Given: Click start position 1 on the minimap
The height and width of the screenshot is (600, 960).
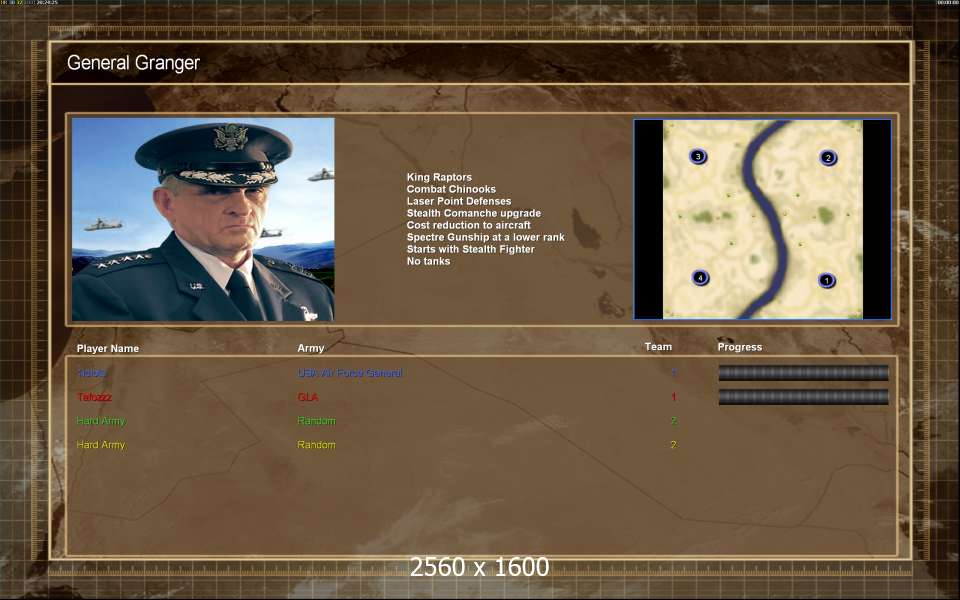Looking at the screenshot, I should pyautogui.click(x=827, y=280).
